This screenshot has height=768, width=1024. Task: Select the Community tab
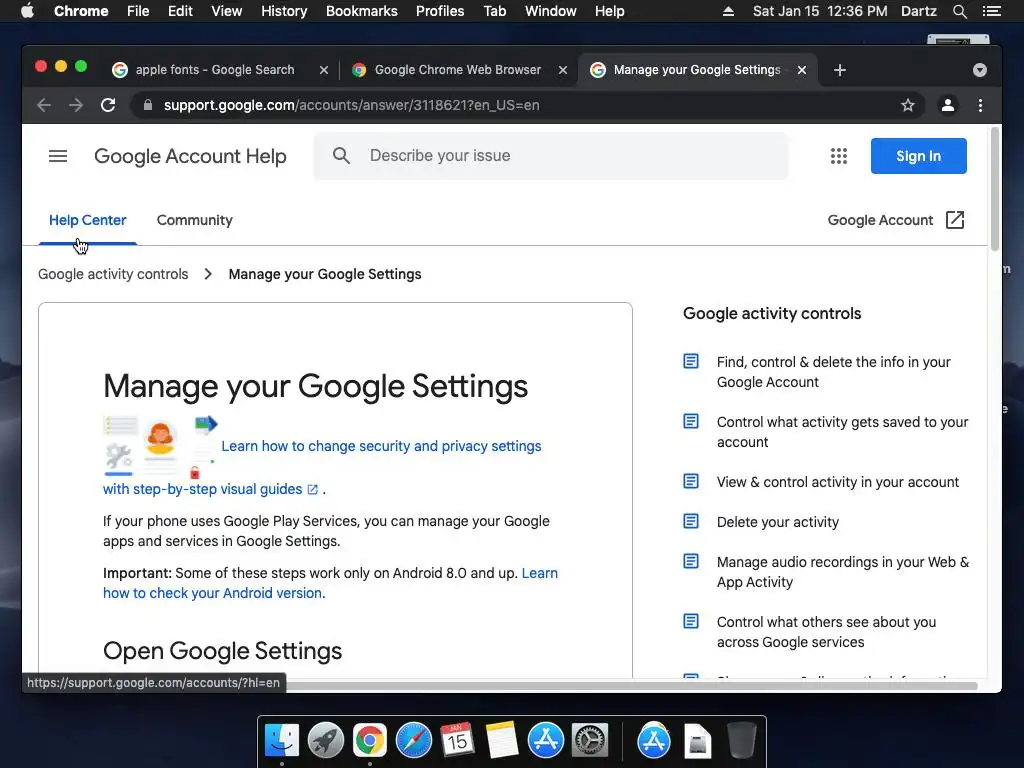point(195,220)
